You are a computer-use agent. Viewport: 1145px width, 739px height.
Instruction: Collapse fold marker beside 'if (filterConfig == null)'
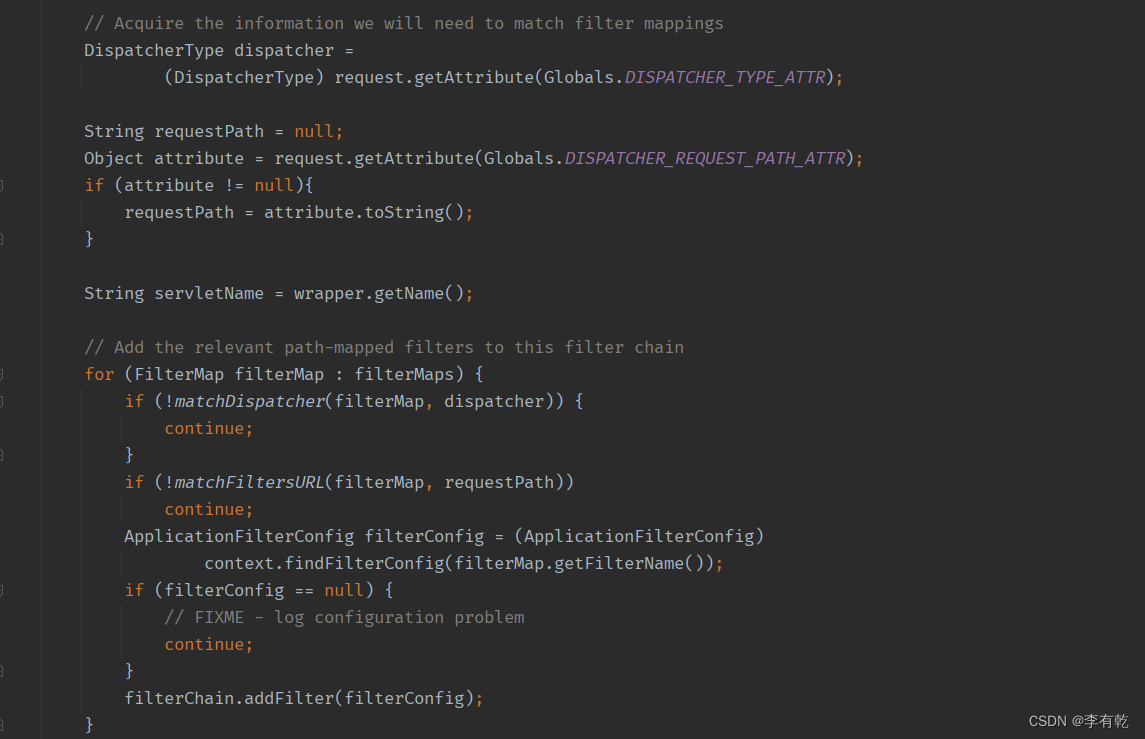(2, 590)
